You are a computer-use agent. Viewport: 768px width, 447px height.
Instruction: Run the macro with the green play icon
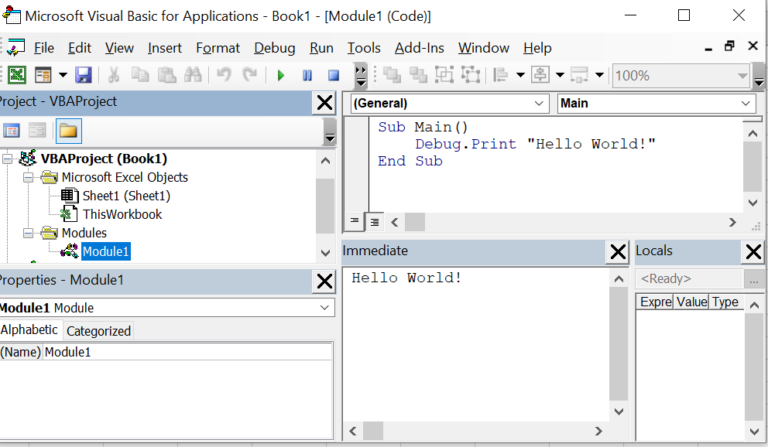pos(280,75)
